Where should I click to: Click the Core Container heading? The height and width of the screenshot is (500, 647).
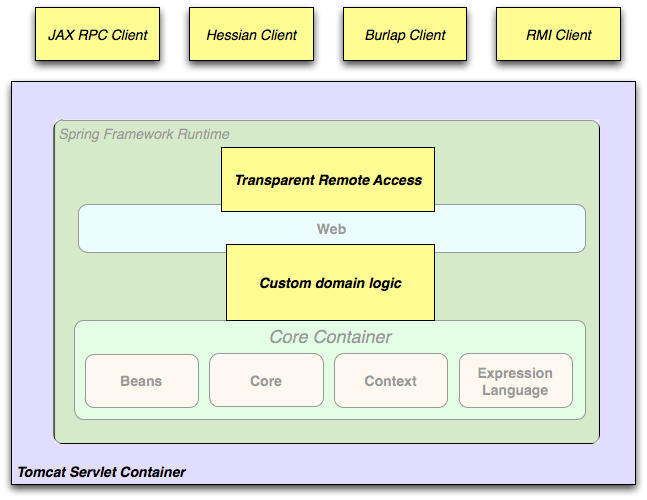coord(331,337)
